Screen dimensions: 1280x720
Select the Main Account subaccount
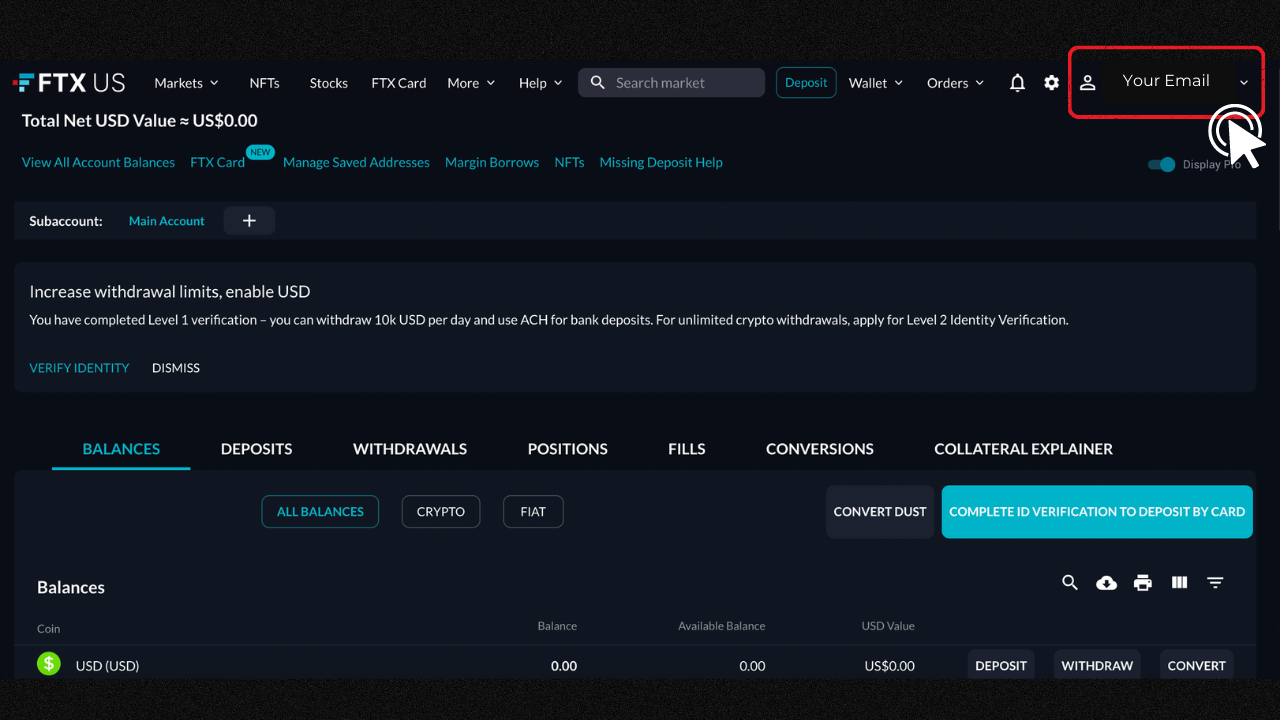(x=167, y=221)
